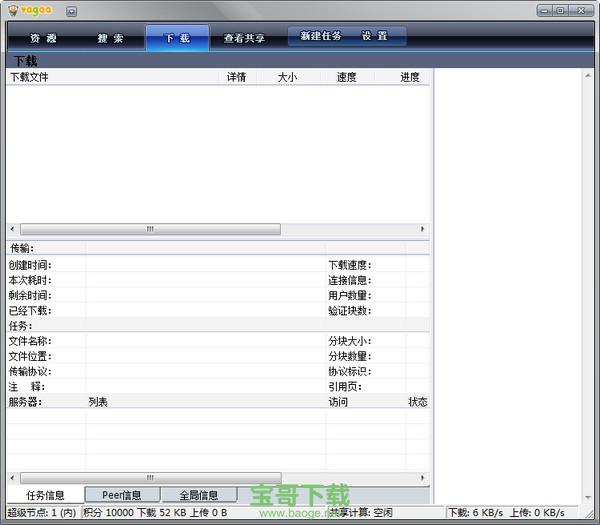The height and width of the screenshot is (525, 600).
Task: Click the 大小 column header
Action: (x=288, y=77)
